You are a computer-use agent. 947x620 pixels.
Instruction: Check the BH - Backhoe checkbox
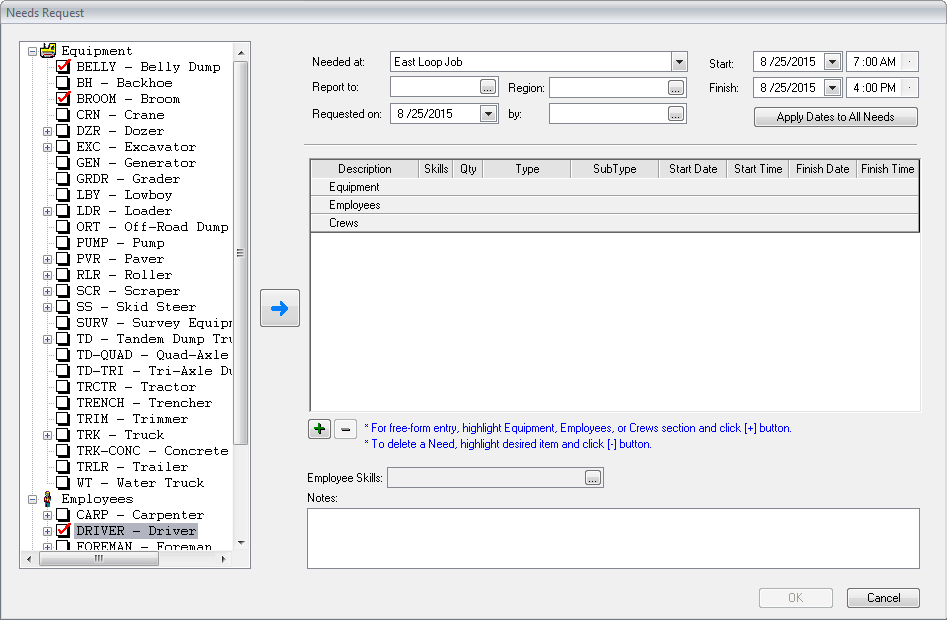pos(63,83)
